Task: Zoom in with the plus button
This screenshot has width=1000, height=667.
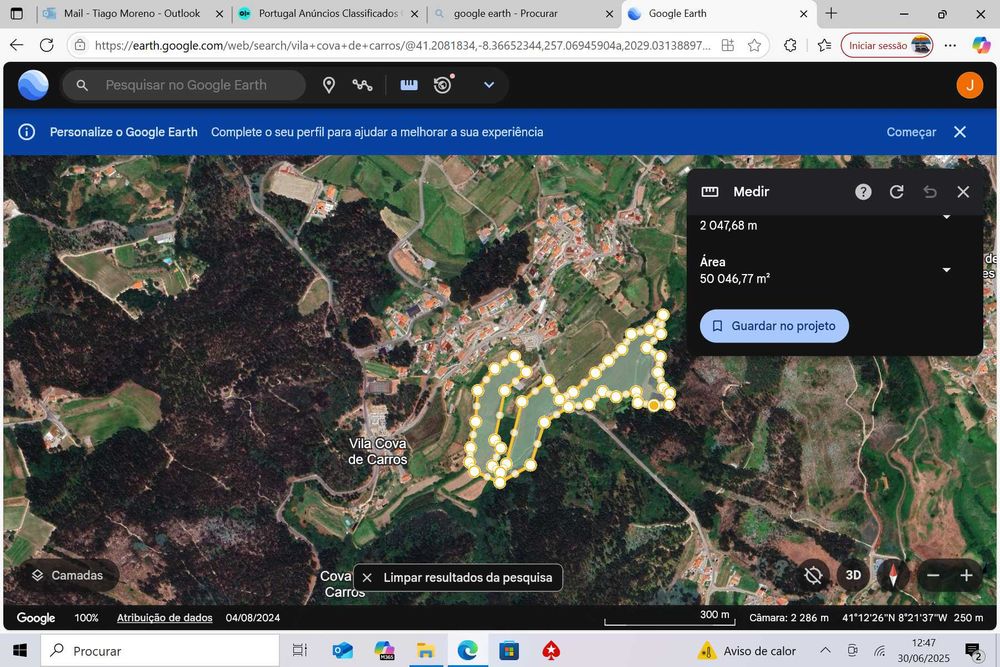Action: coord(966,575)
